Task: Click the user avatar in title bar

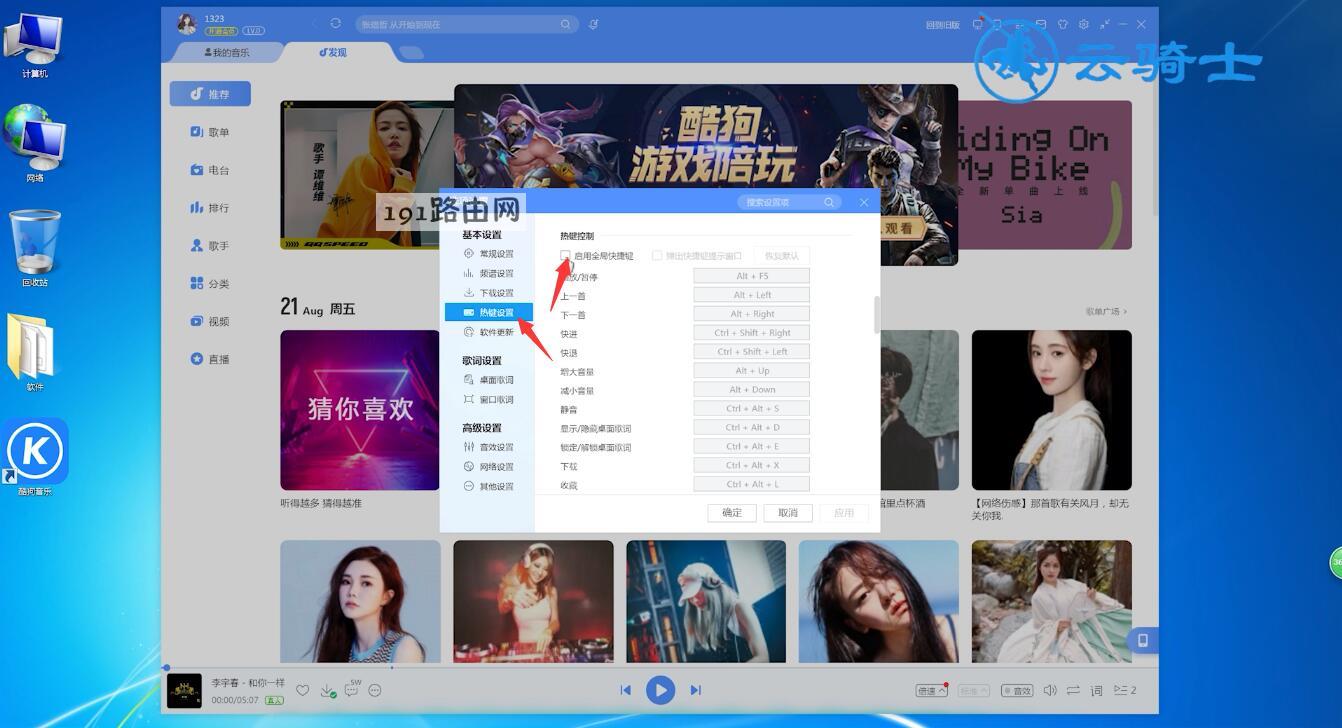Action: [x=186, y=23]
